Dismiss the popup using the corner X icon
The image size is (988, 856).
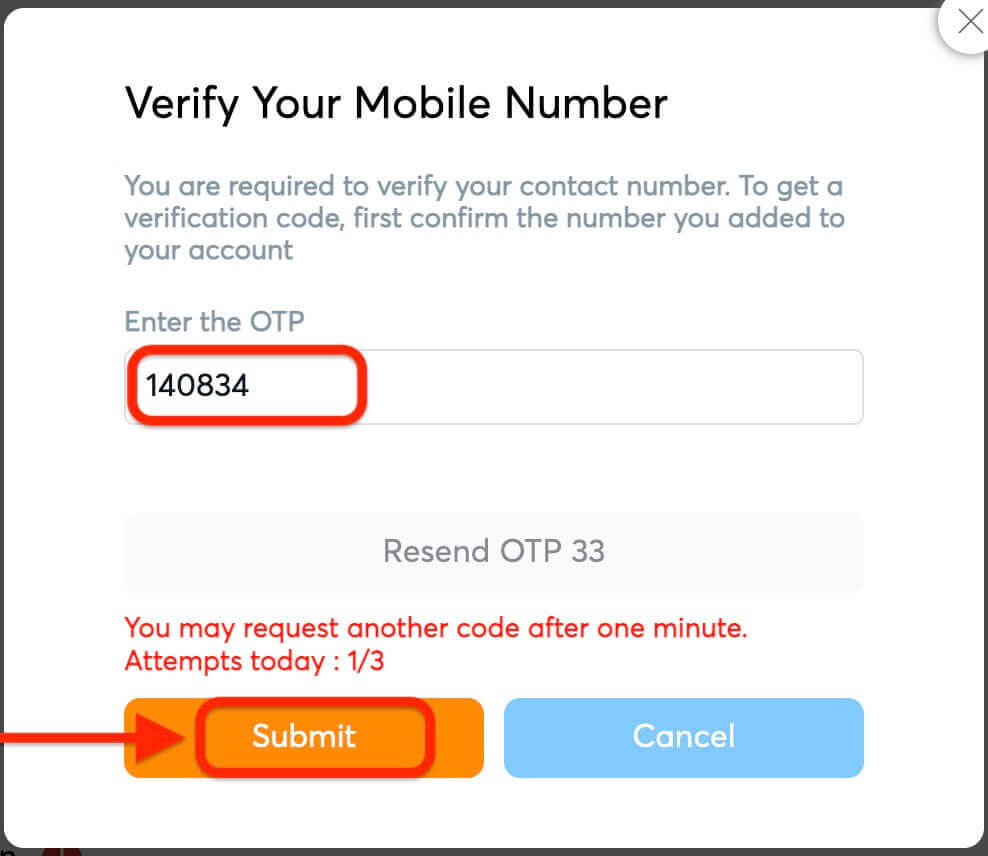point(969,22)
